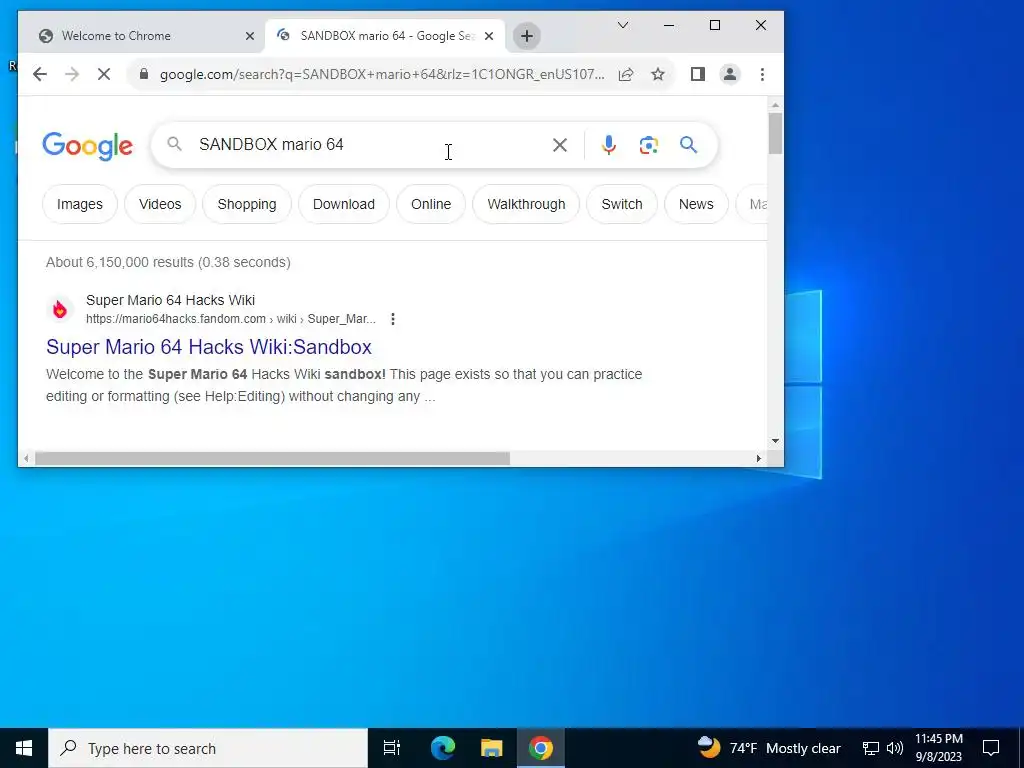Filter results by Images

pos(80,204)
